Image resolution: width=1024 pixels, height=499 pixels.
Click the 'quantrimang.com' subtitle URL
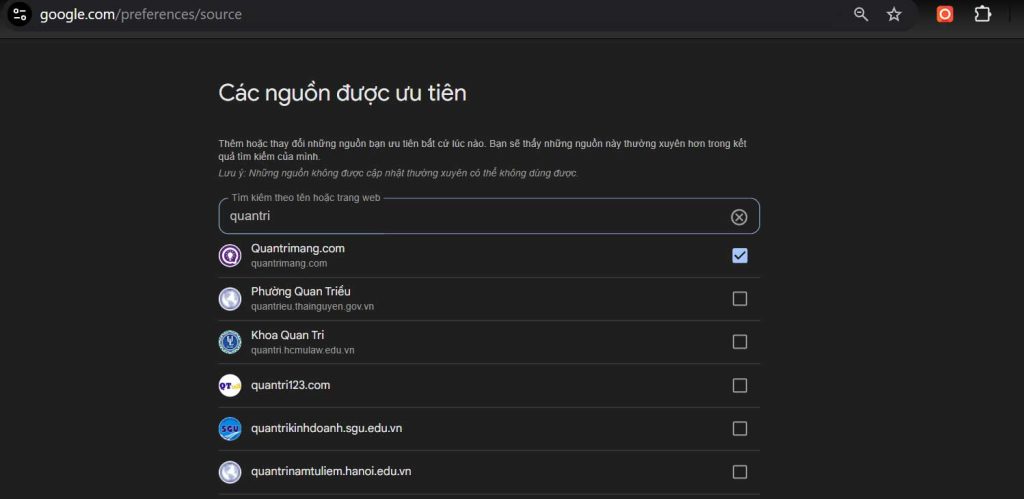(289, 264)
